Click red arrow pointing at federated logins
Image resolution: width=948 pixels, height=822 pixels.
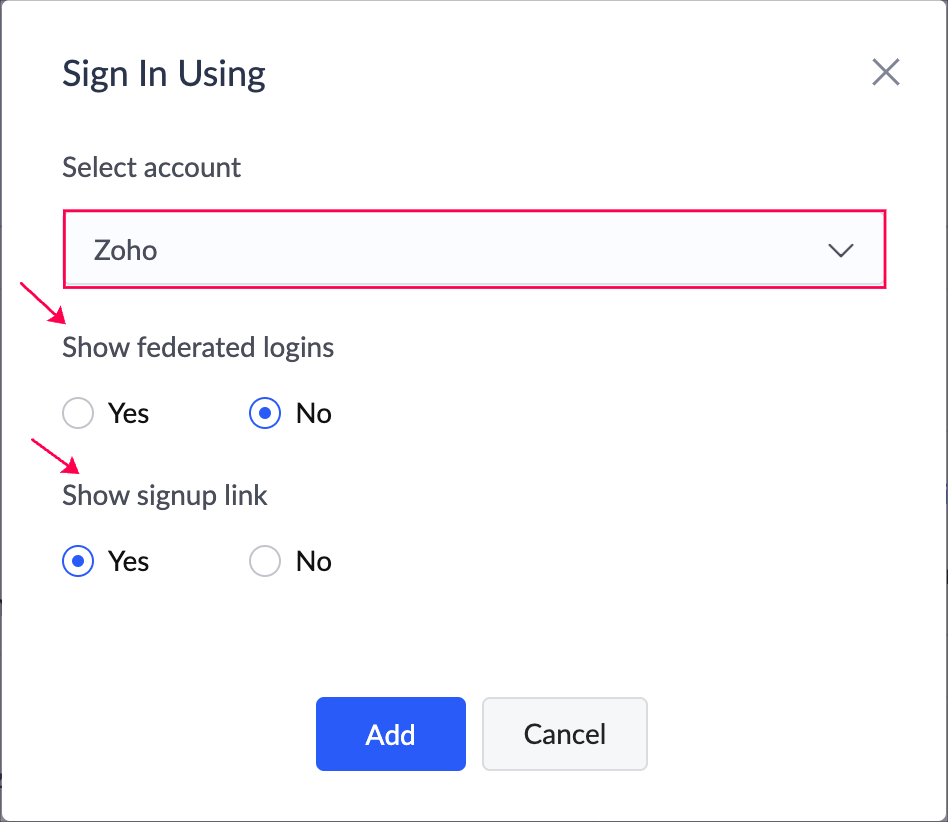43,304
